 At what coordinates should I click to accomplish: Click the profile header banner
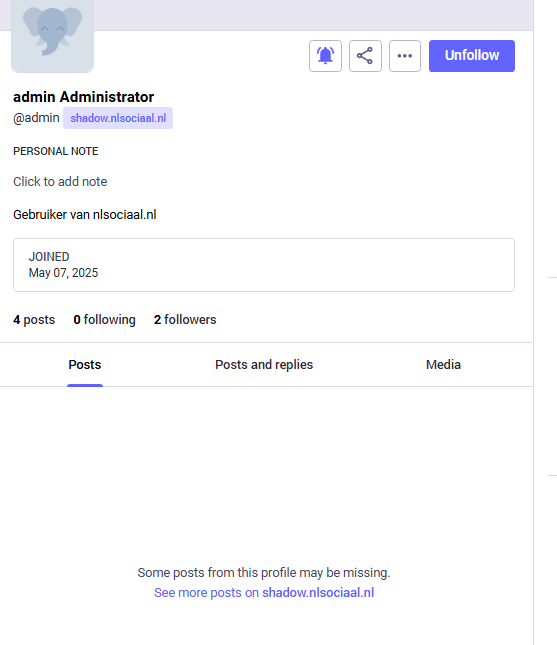pyautogui.click(x=313, y=15)
